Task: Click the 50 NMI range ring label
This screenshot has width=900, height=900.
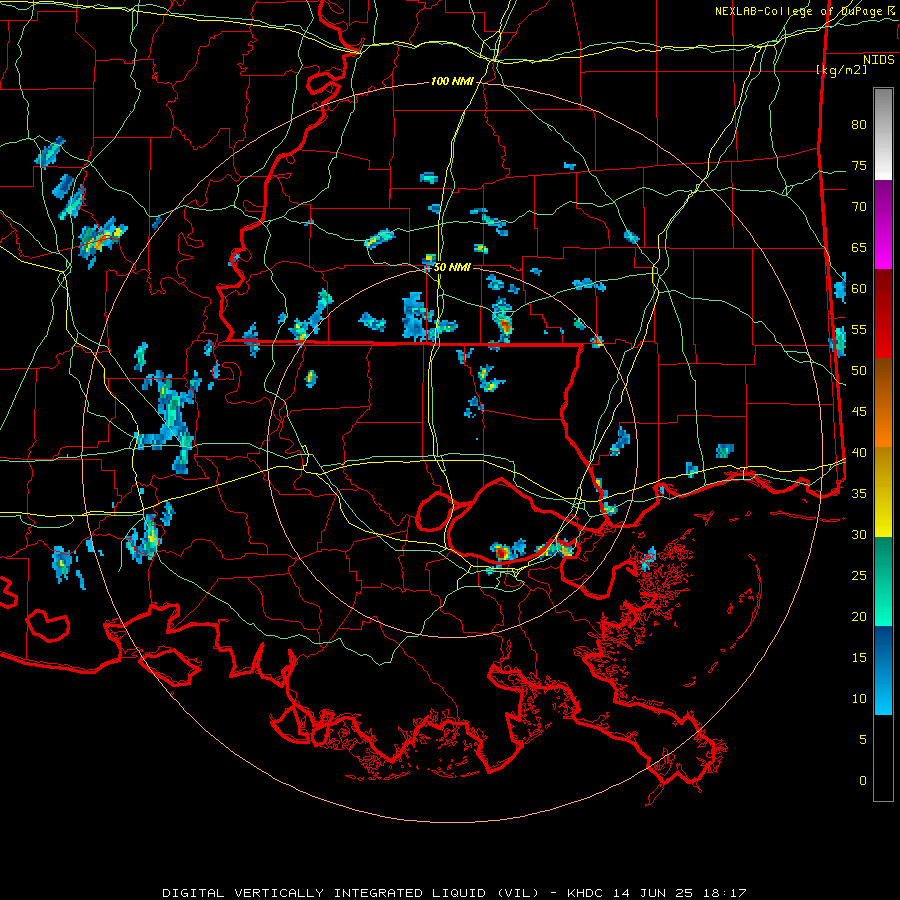Action: coord(452,267)
